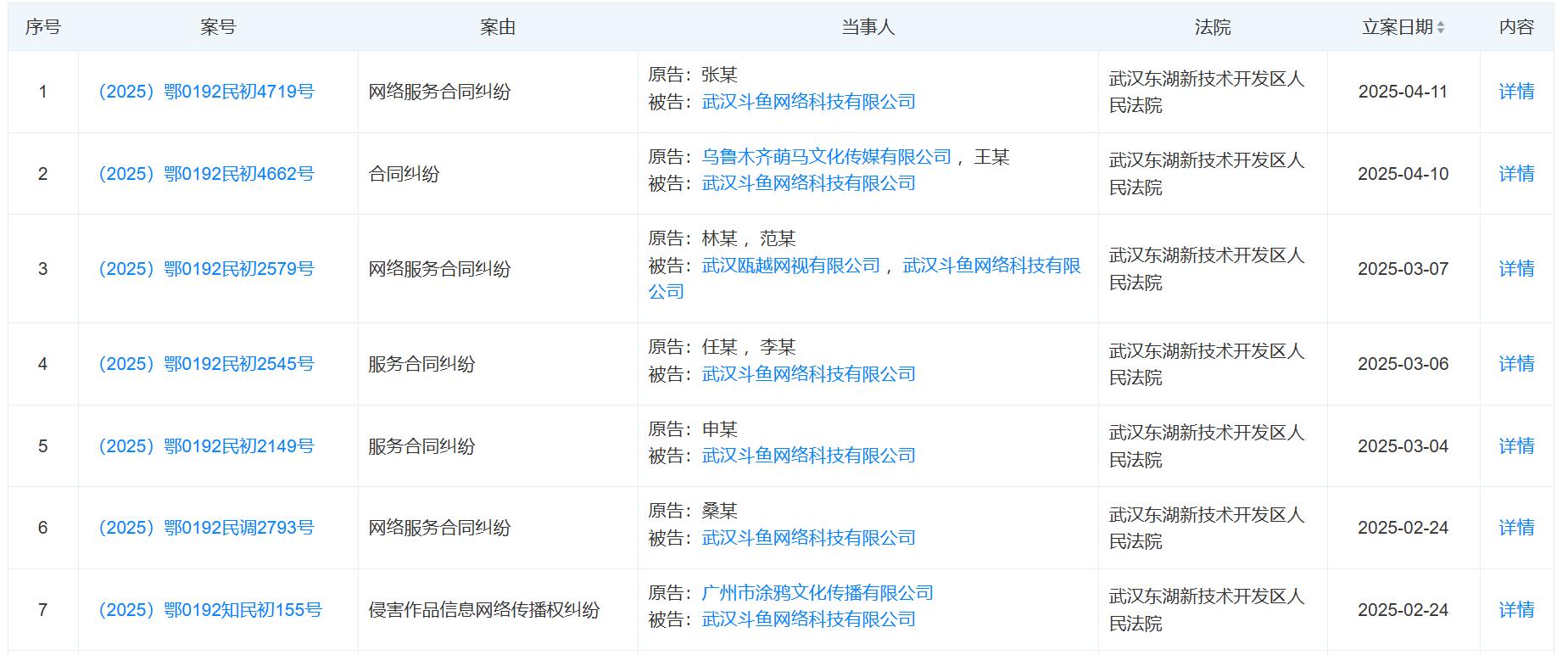
Task: Select plaintiff name 王某
Action: 991,157
